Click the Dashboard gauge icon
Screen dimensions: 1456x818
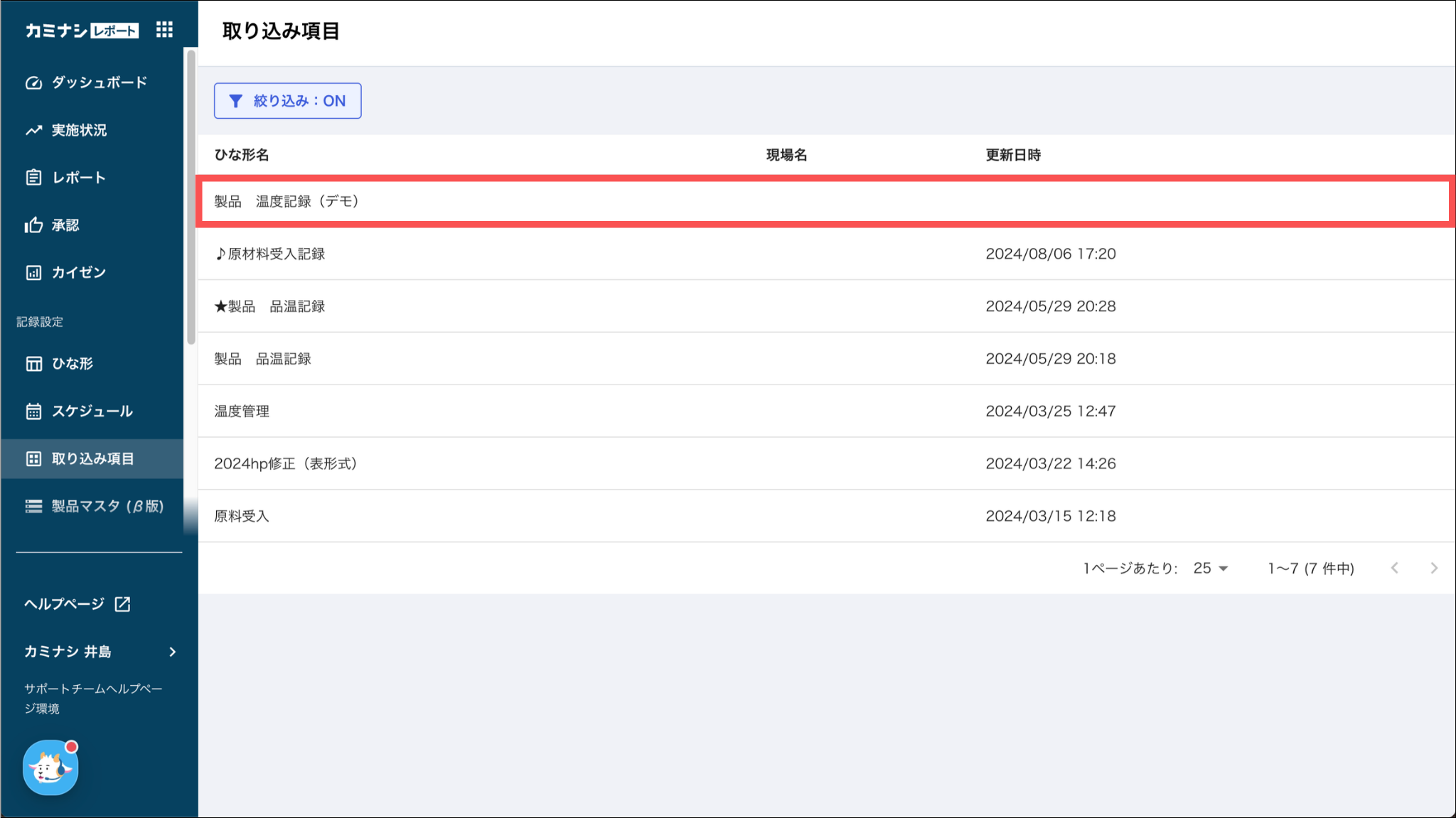33,82
